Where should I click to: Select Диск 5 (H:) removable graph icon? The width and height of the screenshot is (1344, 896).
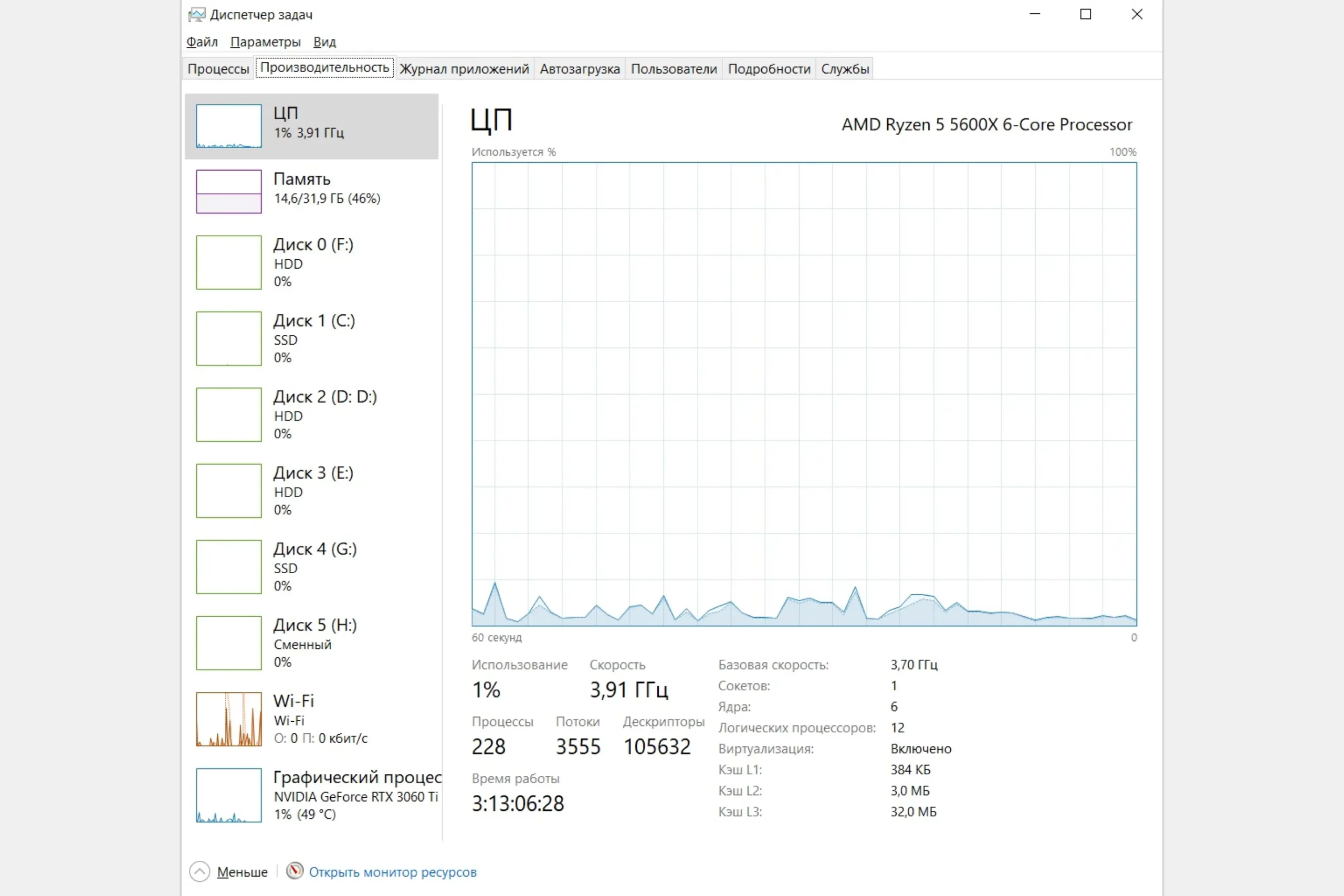coord(228,642)
